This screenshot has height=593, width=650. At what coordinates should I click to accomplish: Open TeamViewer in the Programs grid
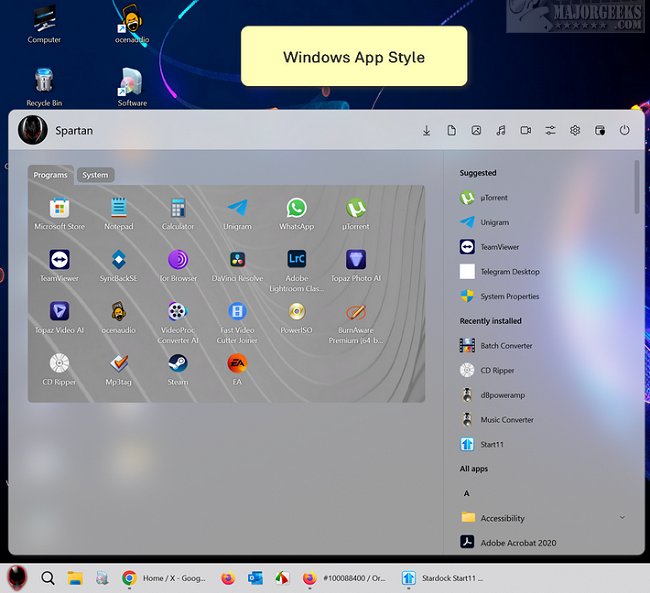(59, 266)
